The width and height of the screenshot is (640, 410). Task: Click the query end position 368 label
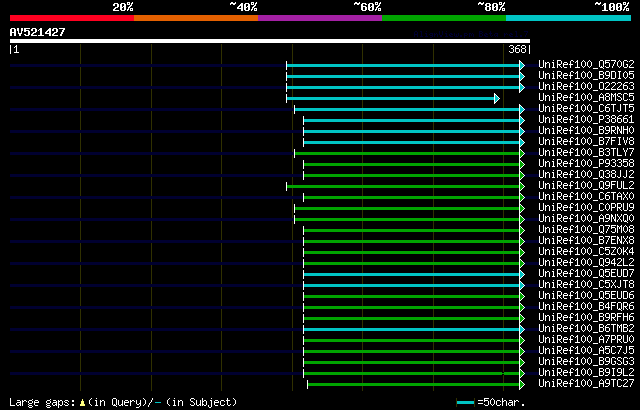pos(517,49)
